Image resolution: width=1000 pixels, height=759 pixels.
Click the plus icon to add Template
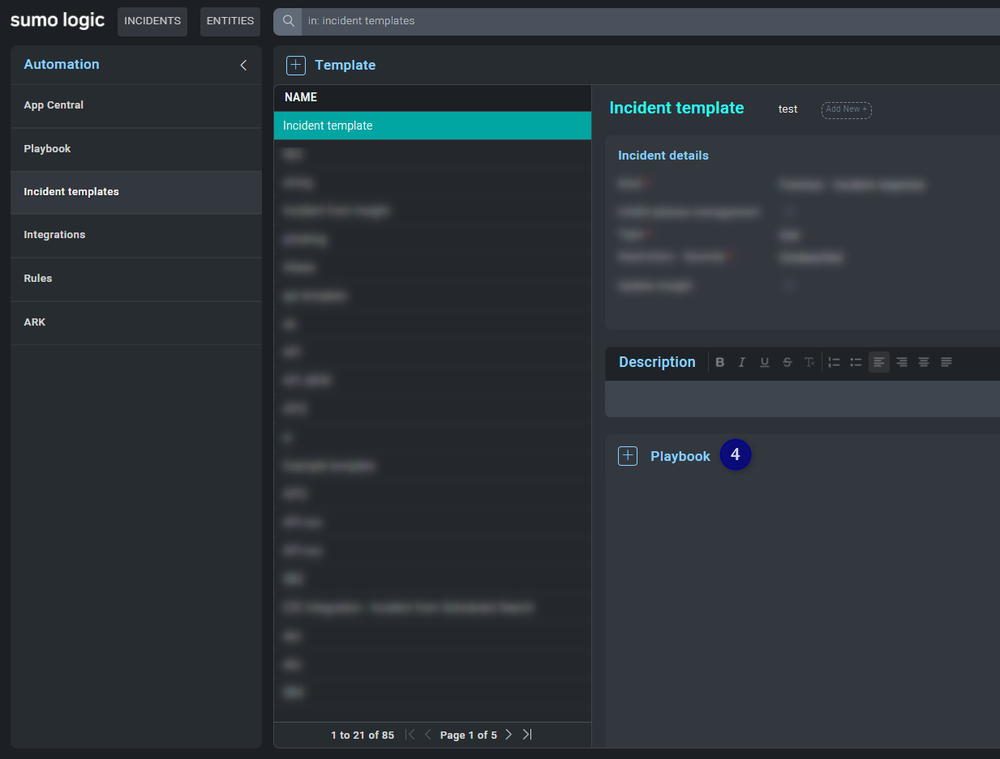296,65
